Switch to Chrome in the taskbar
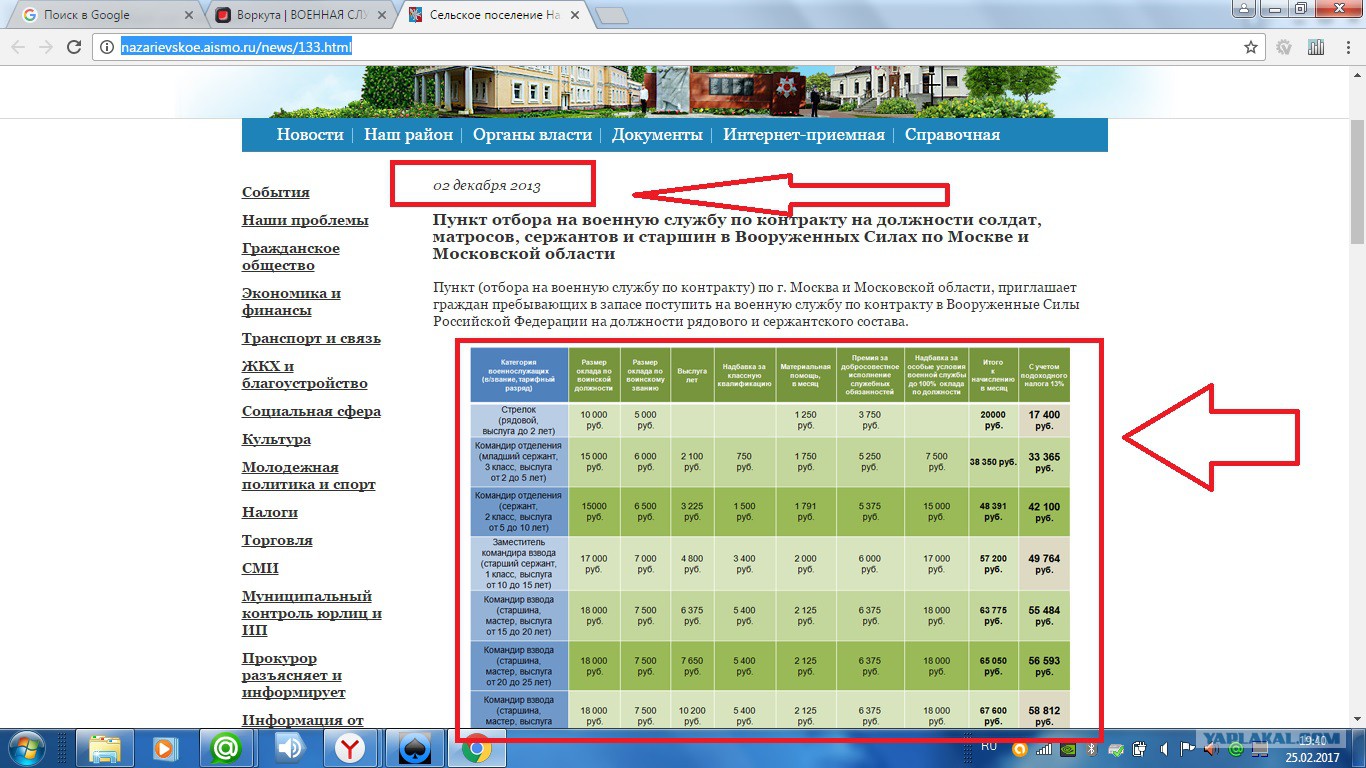This screenshot has width=1366, height=768. click(476, 748)
